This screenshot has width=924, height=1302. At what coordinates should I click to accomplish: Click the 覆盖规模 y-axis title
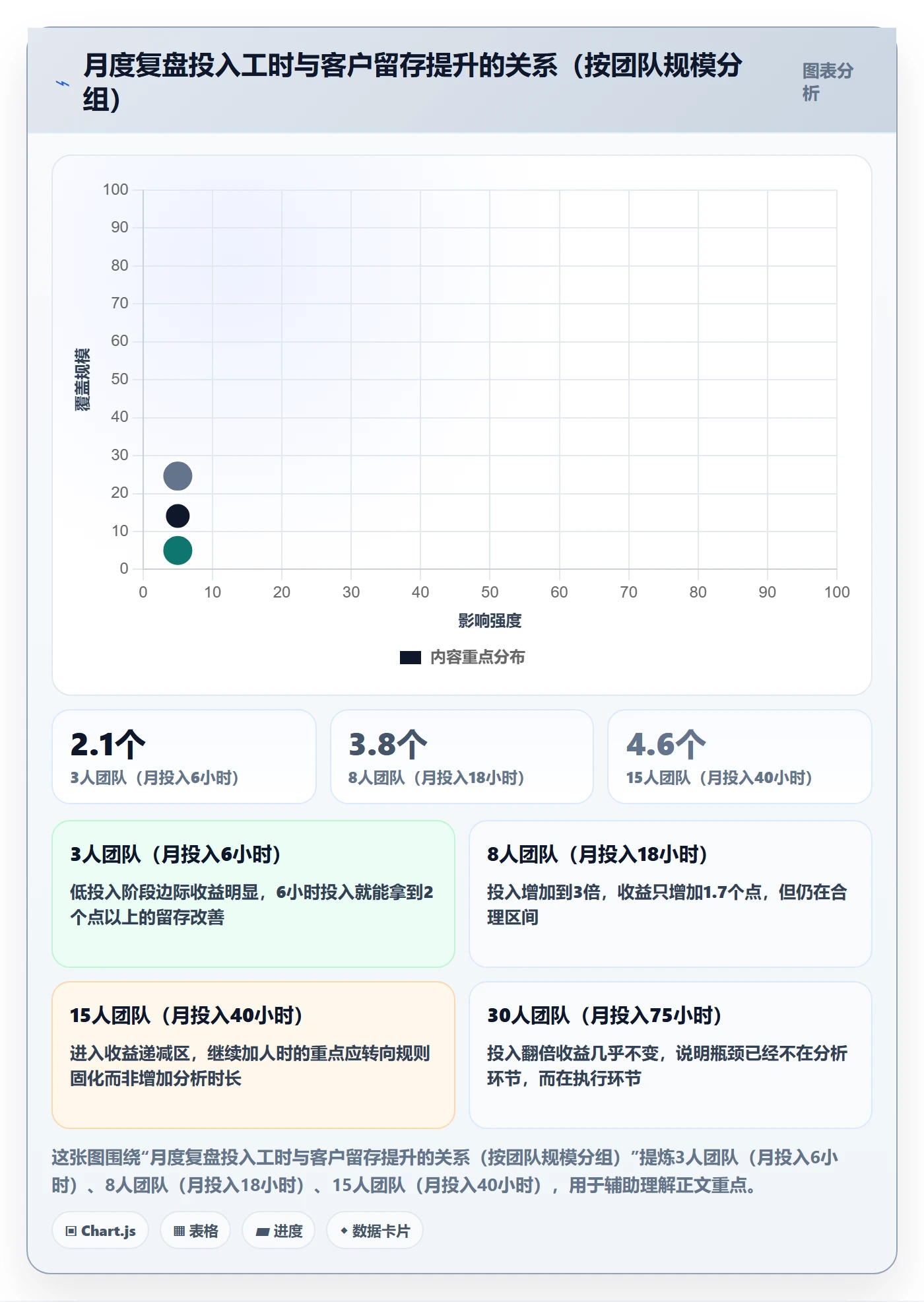pos(82,380)
